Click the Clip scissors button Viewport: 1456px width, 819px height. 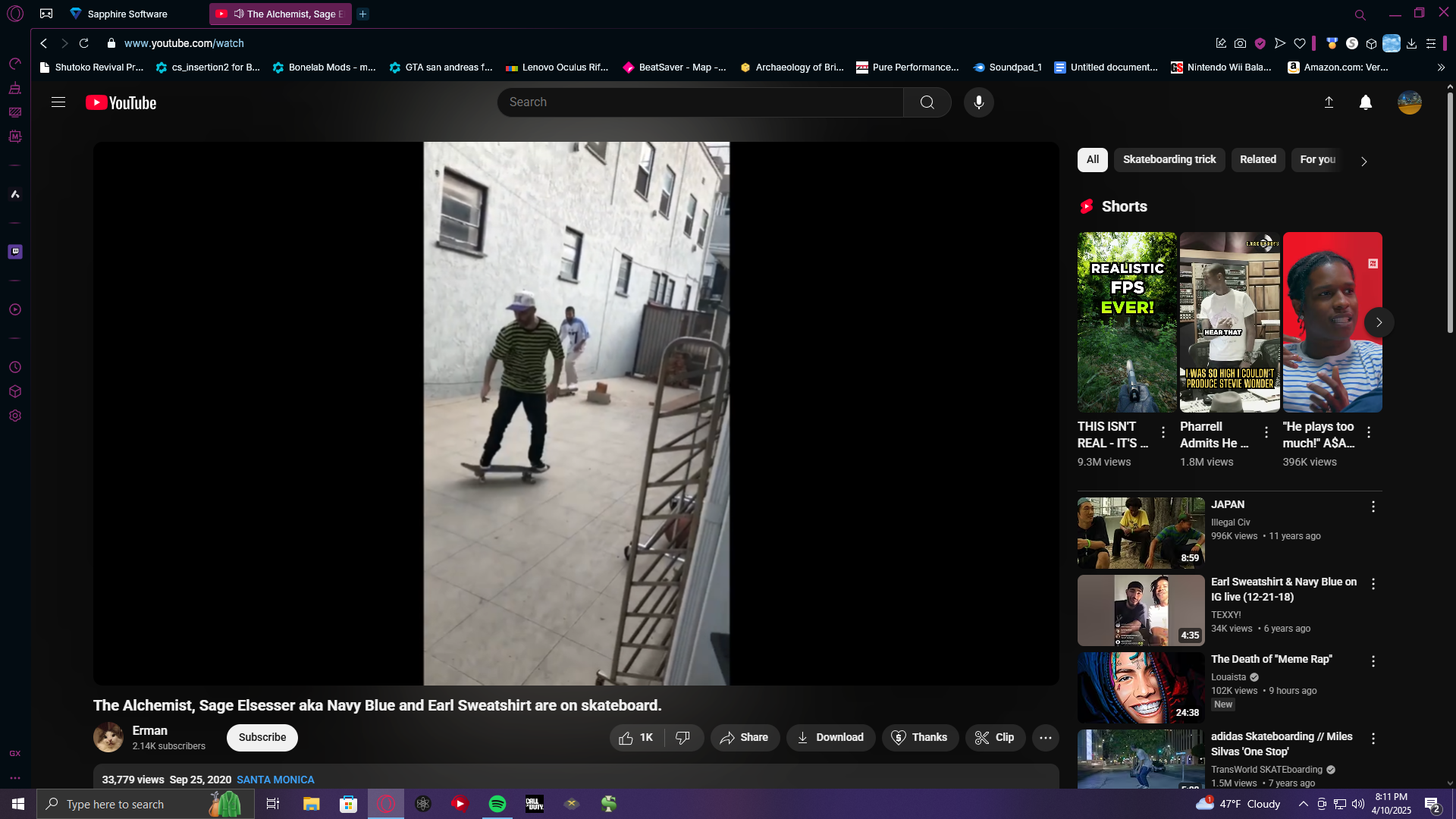coord(994,737)
